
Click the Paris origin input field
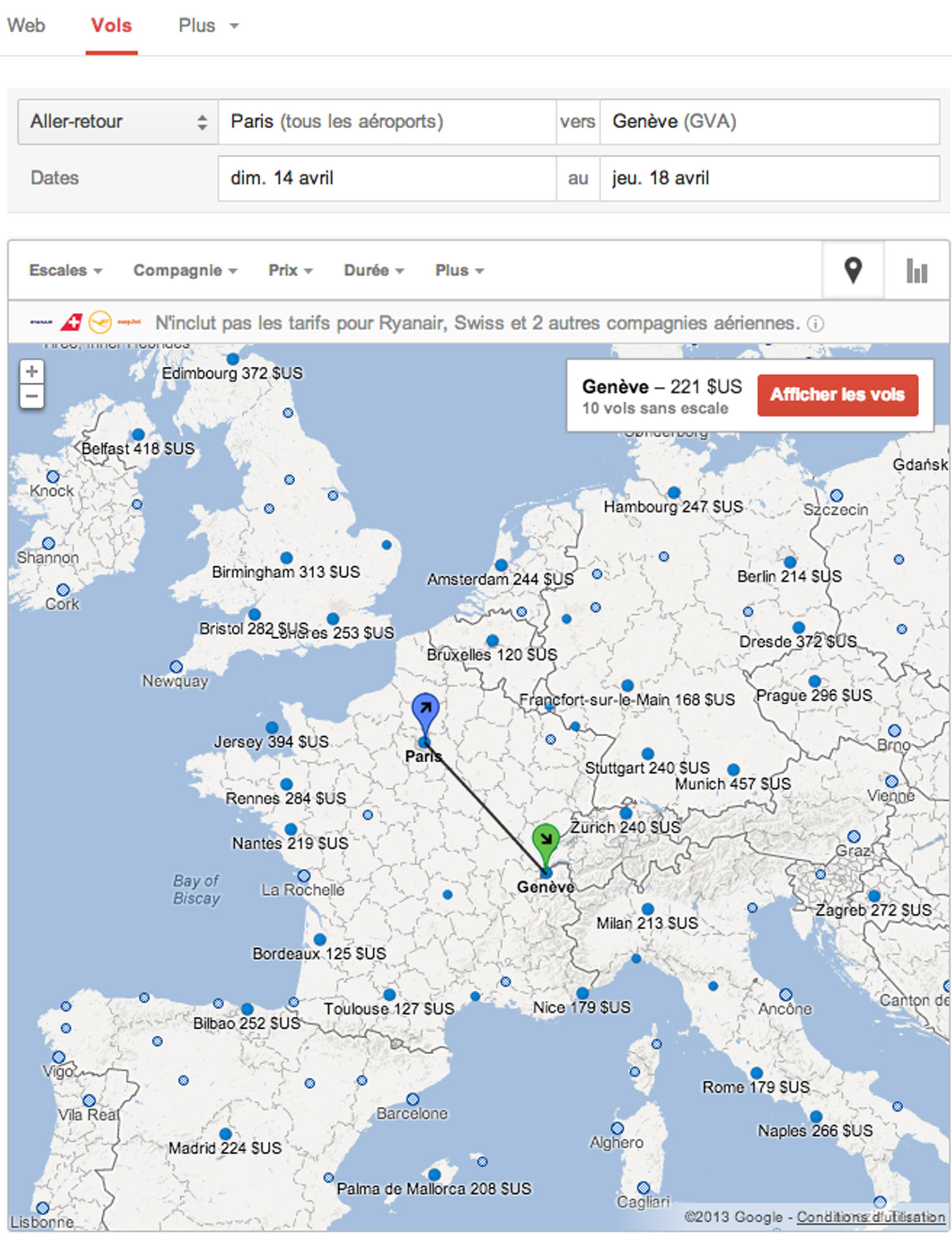coord(387,121)
